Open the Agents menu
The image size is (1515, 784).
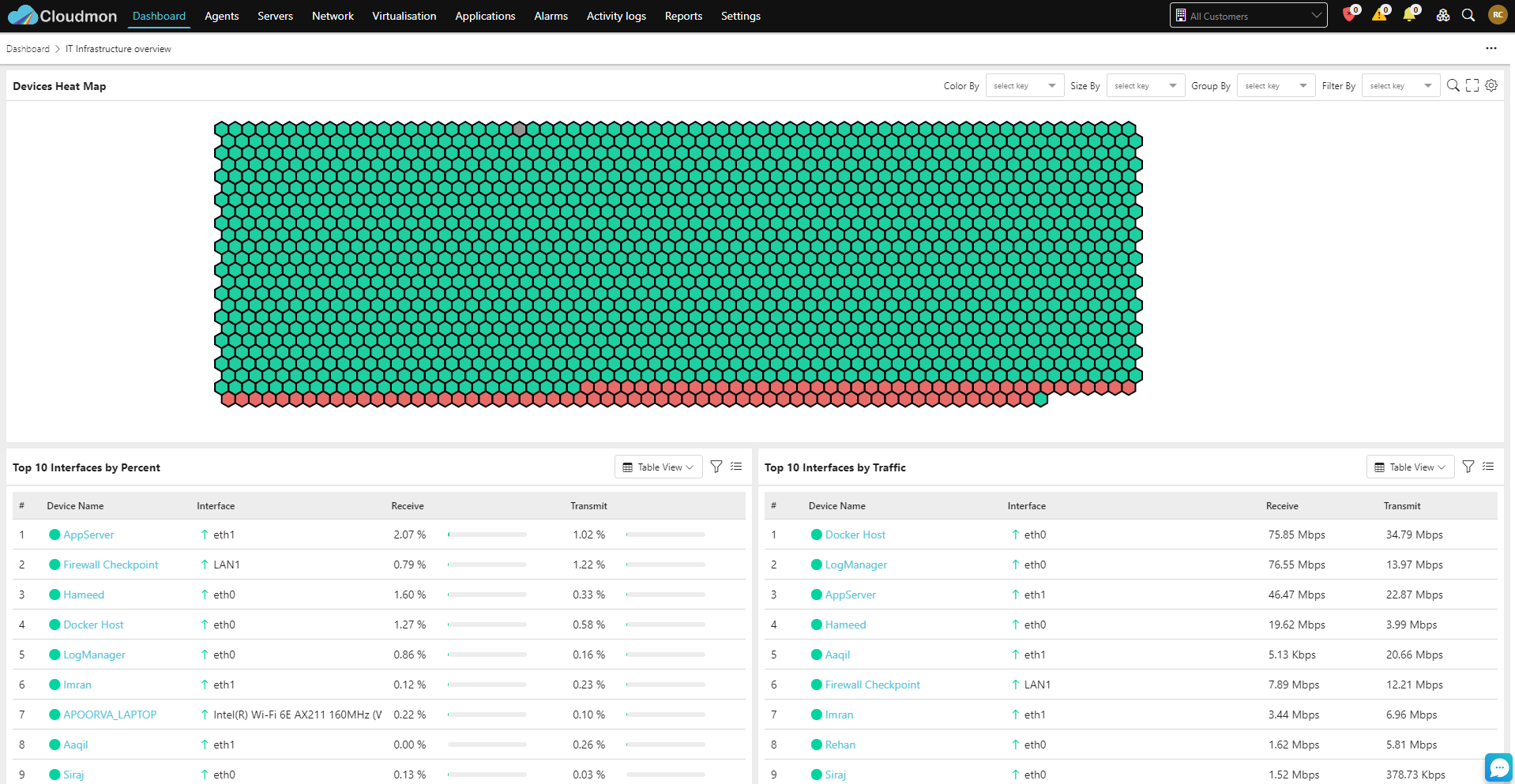(x=221, y=16)
